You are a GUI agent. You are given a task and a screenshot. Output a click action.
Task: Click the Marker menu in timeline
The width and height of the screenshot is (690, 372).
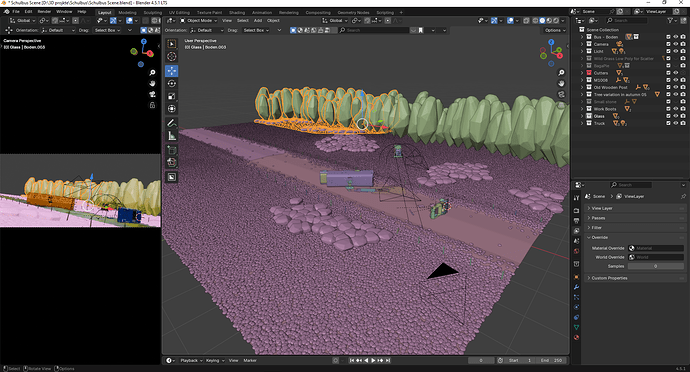coord(250,361)
